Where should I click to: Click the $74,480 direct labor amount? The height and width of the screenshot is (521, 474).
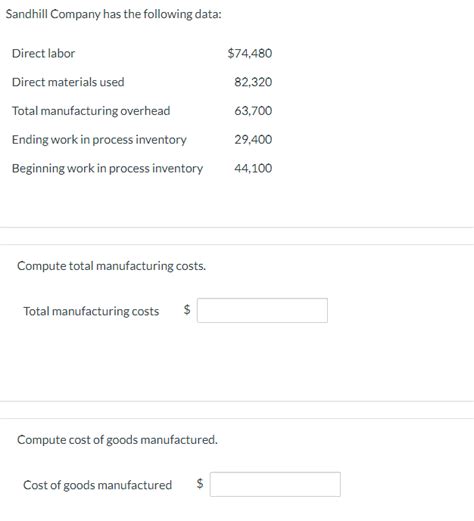pos(250,53)
